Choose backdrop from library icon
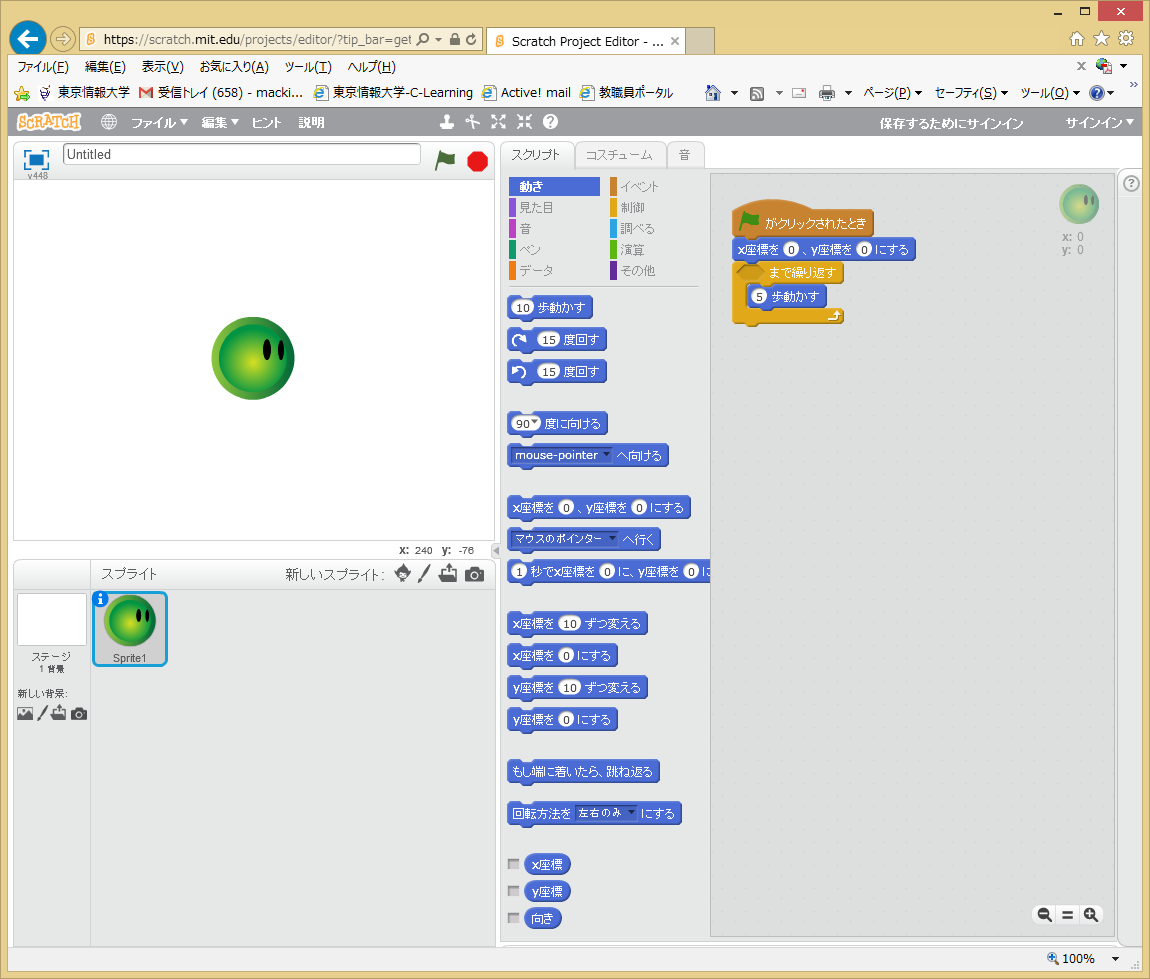 pos(25,714)
